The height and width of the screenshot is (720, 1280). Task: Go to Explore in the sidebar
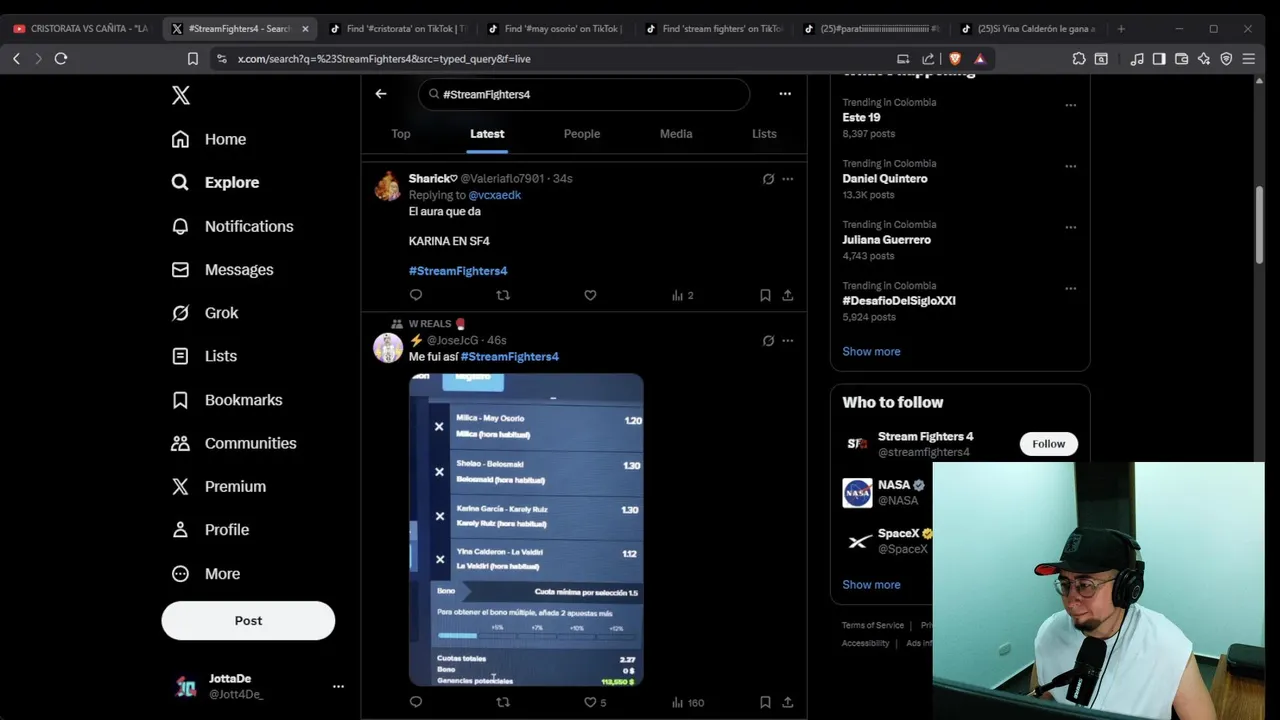pyautogui.click(x=215, y=182)
